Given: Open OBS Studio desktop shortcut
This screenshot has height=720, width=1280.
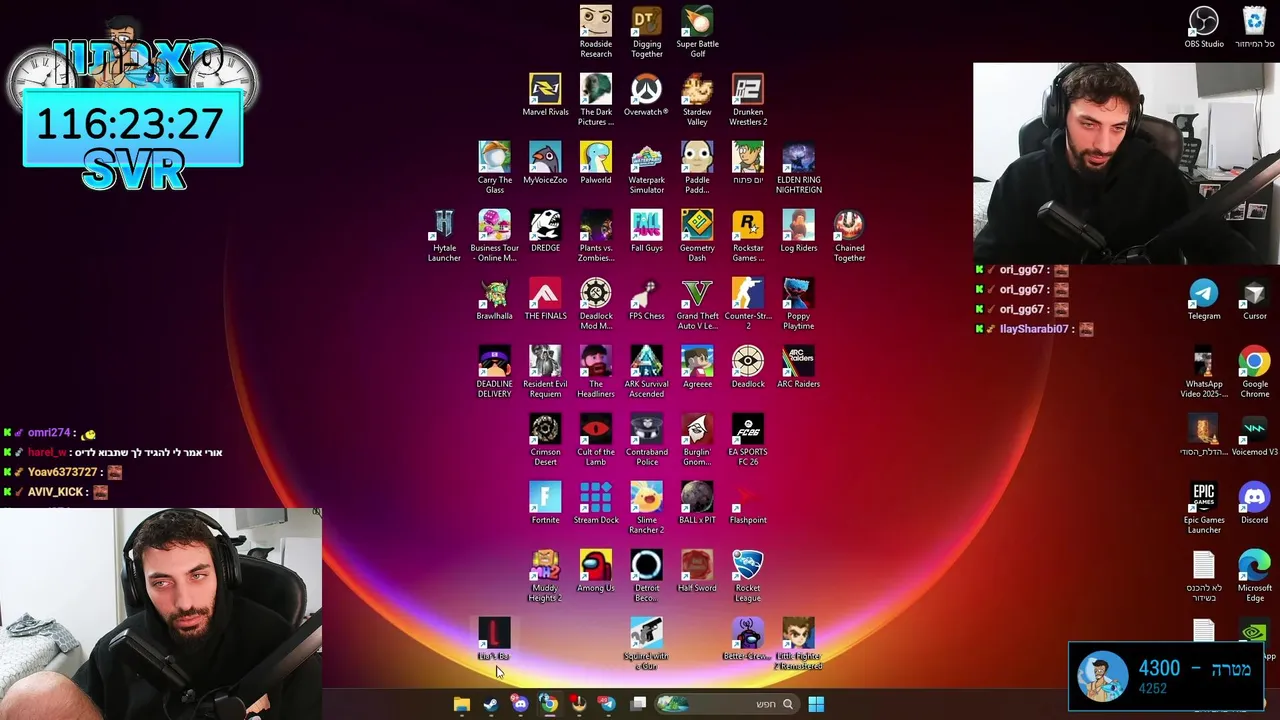Looking at the screenshot, I should [1204, 27].
